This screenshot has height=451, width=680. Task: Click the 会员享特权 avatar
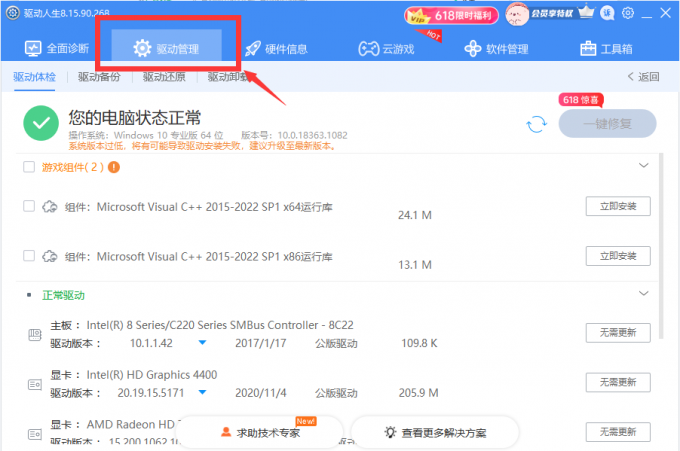pyautogui.click(x=517, y=14)
